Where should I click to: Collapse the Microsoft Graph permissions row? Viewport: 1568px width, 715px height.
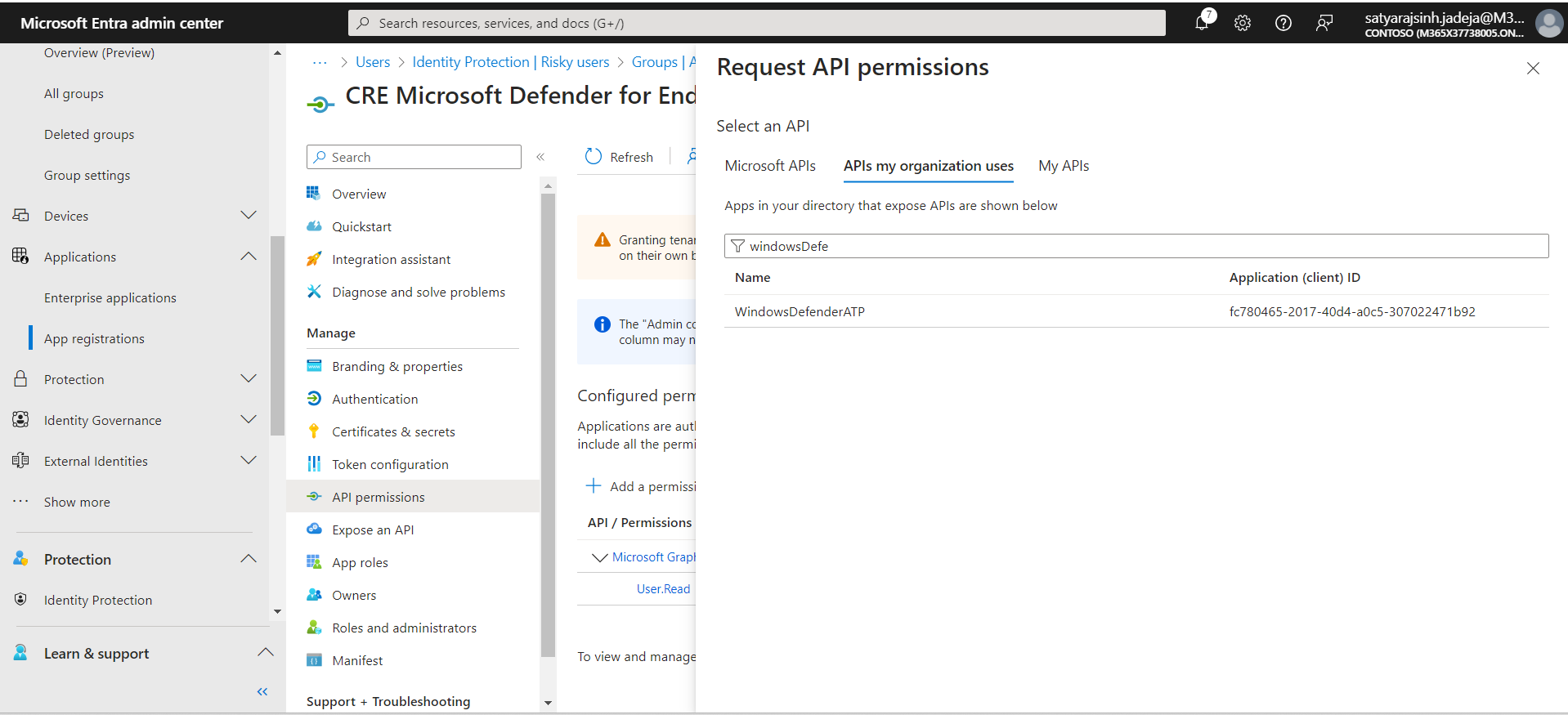[x=599, y=557]
